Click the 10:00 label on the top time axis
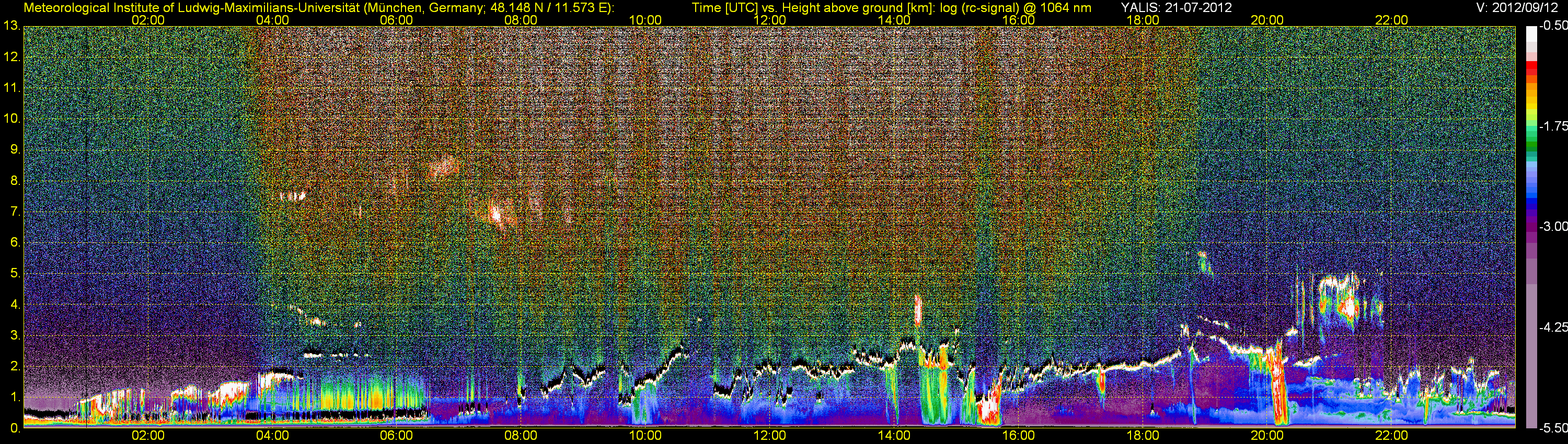The image size is (1568, 444). click(x=645, y=20)
